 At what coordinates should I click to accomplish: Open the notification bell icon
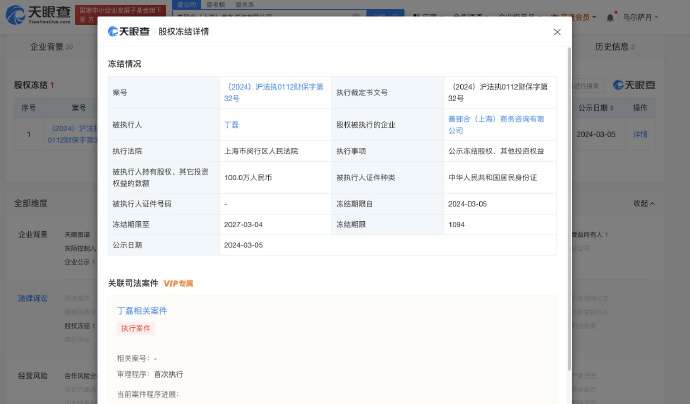(x=610, y=18)
